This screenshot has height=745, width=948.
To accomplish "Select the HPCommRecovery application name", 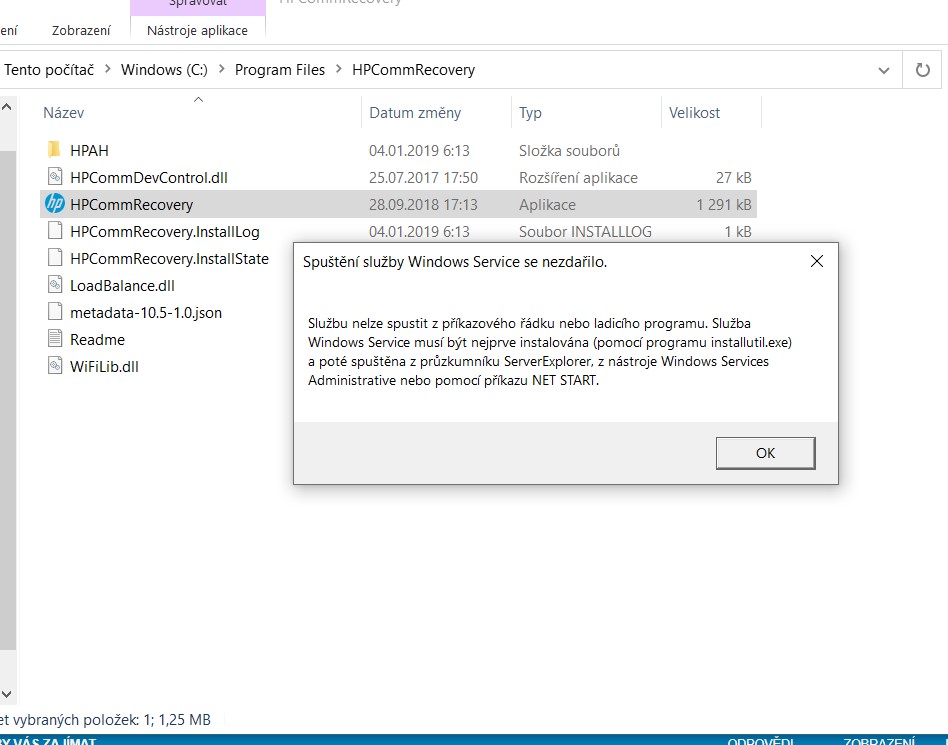I will (x=131, y=204).
